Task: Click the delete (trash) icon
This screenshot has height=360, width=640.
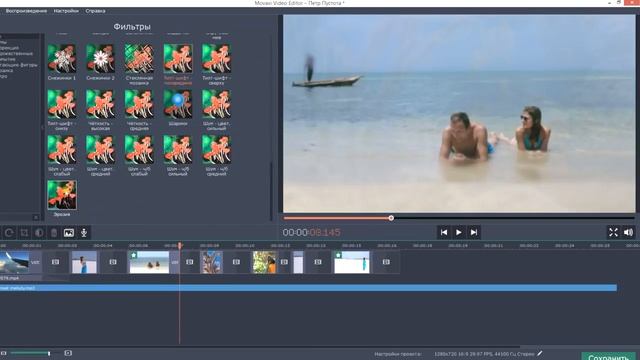Action: click(x=54, y=233)
